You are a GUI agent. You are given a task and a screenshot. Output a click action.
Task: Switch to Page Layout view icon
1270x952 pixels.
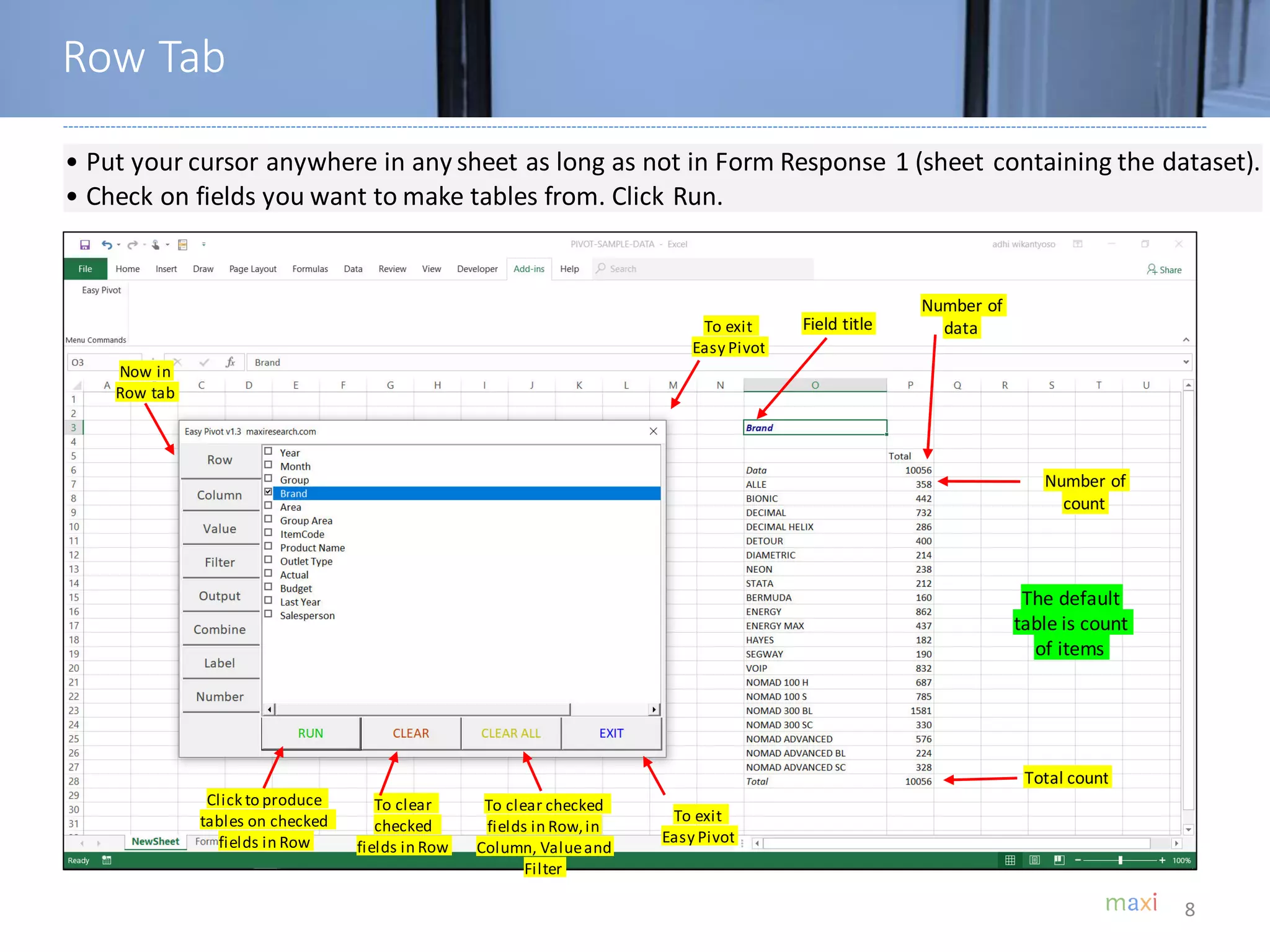1034,860
